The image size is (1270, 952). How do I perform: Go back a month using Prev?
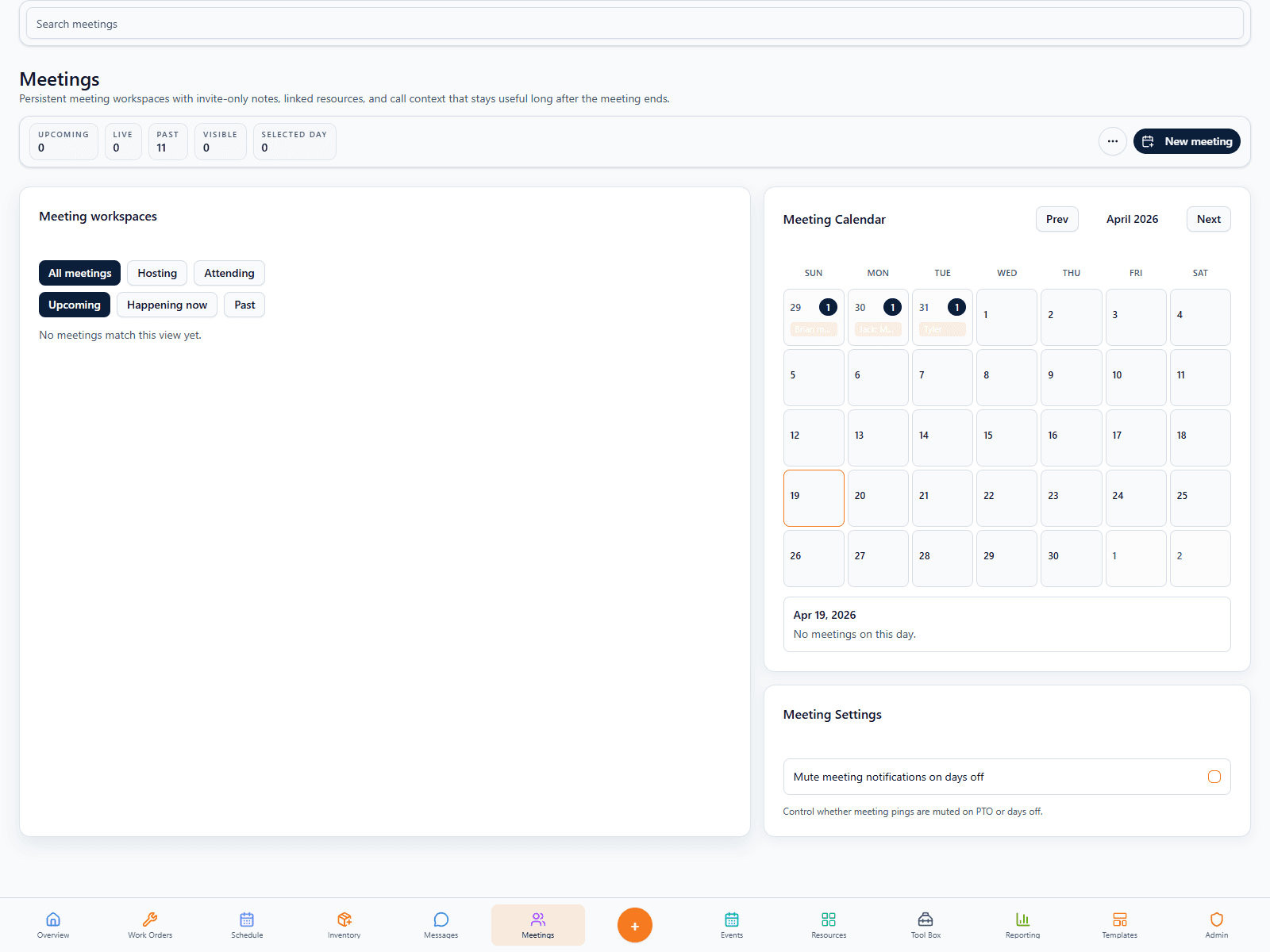pos(1056,219)
